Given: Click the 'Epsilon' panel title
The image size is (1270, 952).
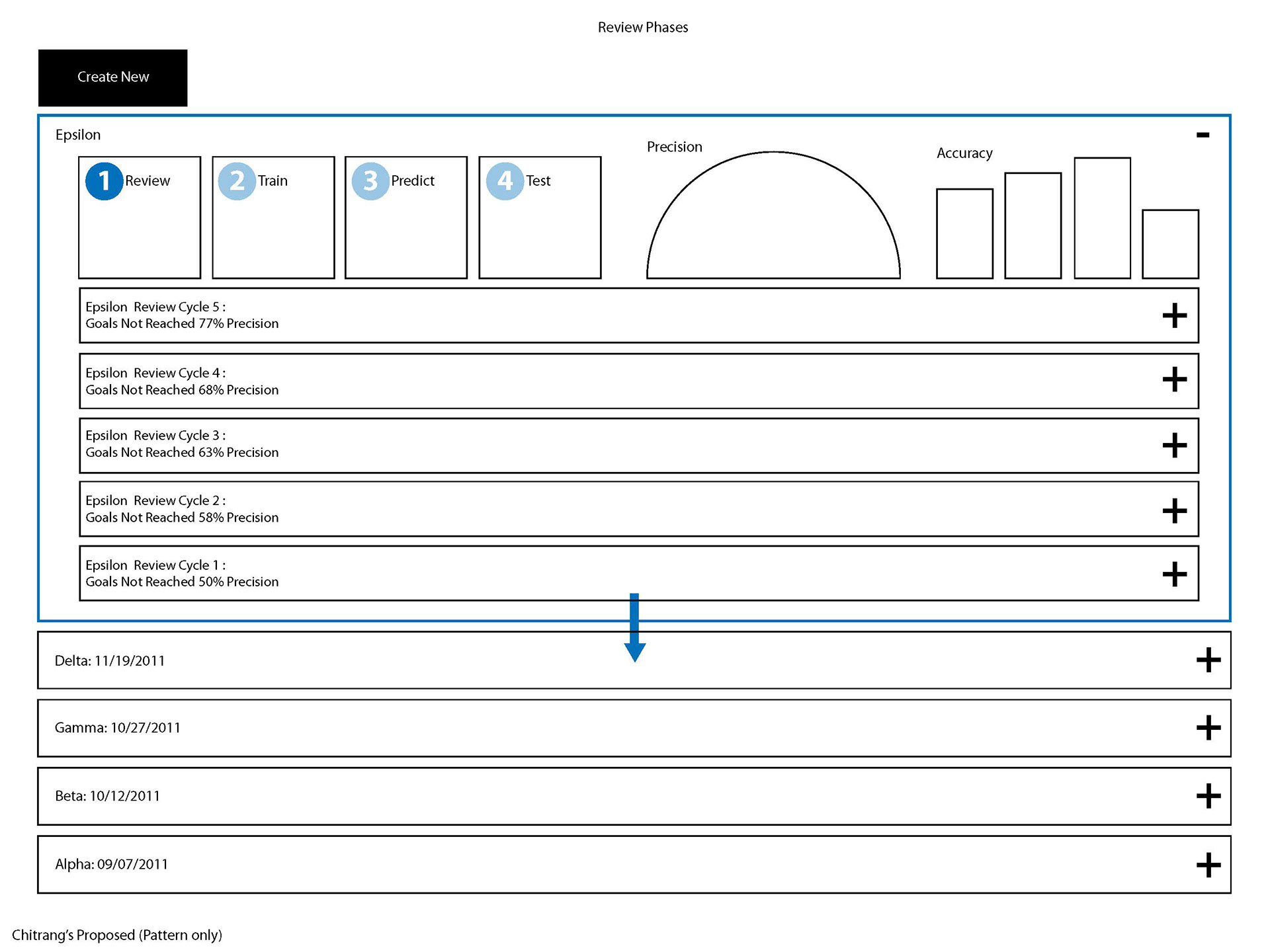Looking at the screenshot, I should point(78,136).
